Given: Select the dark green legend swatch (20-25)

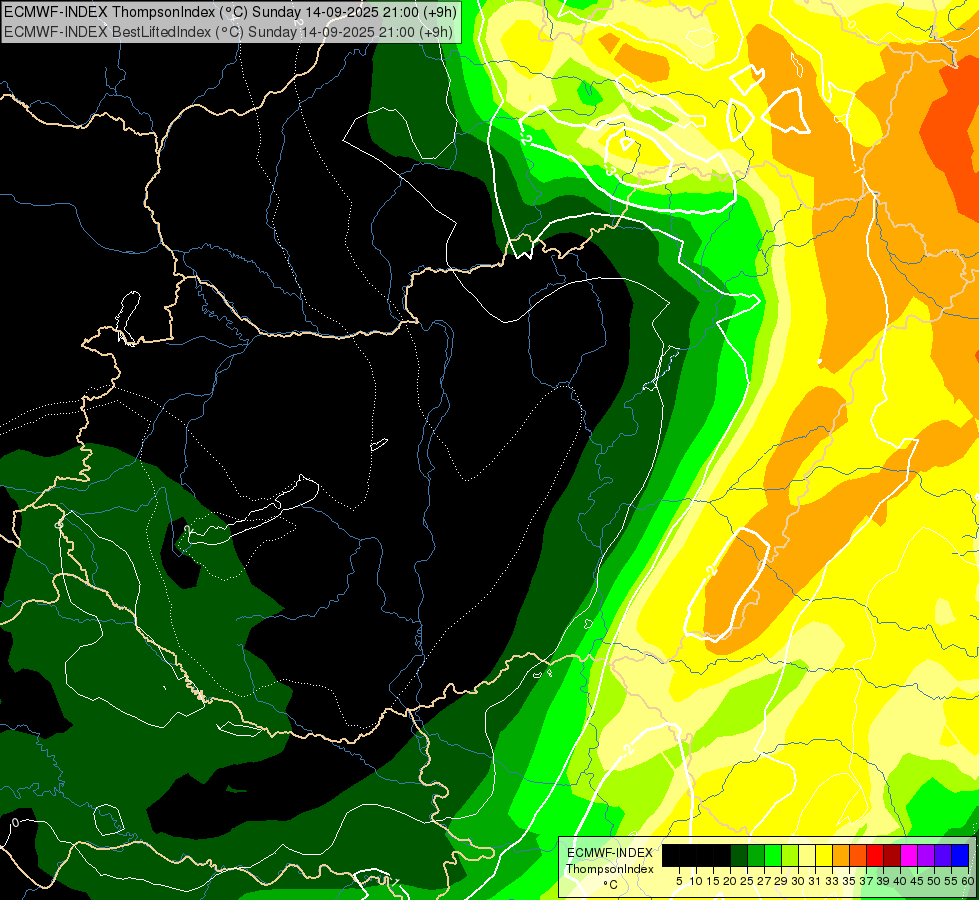Looking at the screenshot, I should pos(739,855).
